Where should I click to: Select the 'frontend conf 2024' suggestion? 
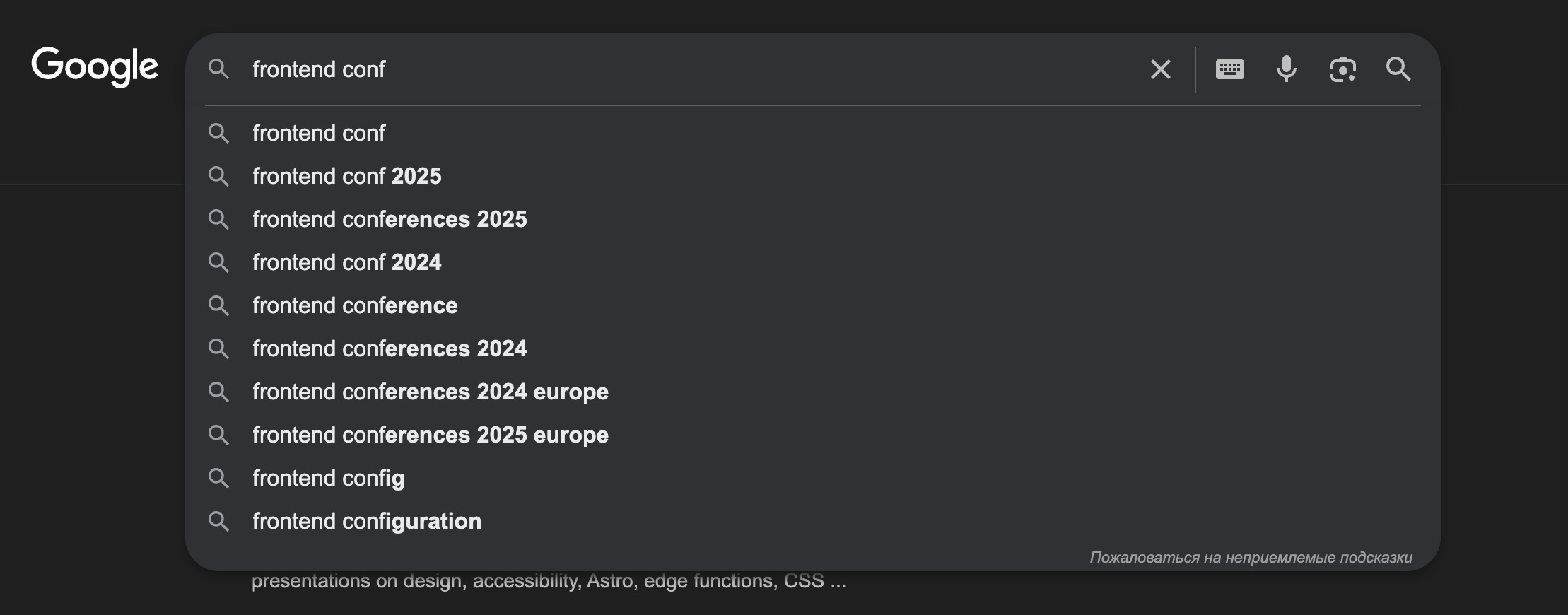point(346,262)
